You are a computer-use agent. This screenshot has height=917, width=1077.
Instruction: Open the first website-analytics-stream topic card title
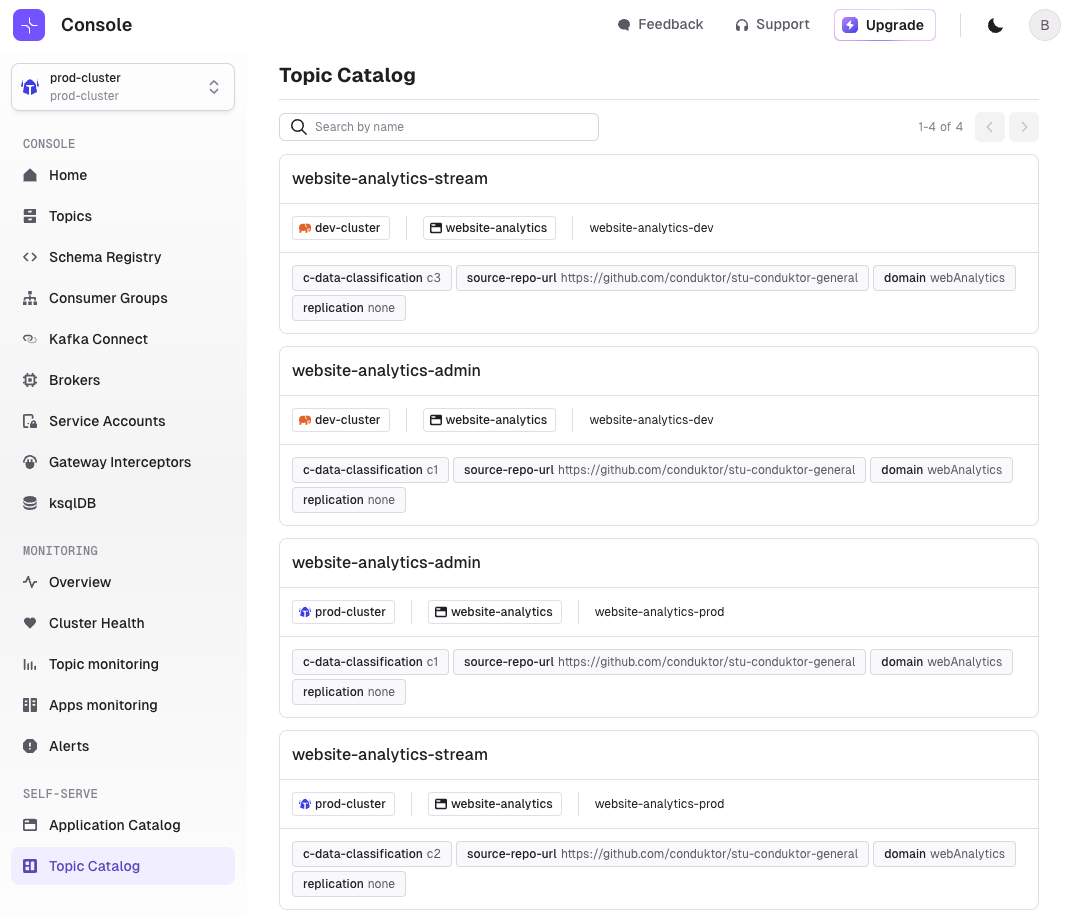389,179
